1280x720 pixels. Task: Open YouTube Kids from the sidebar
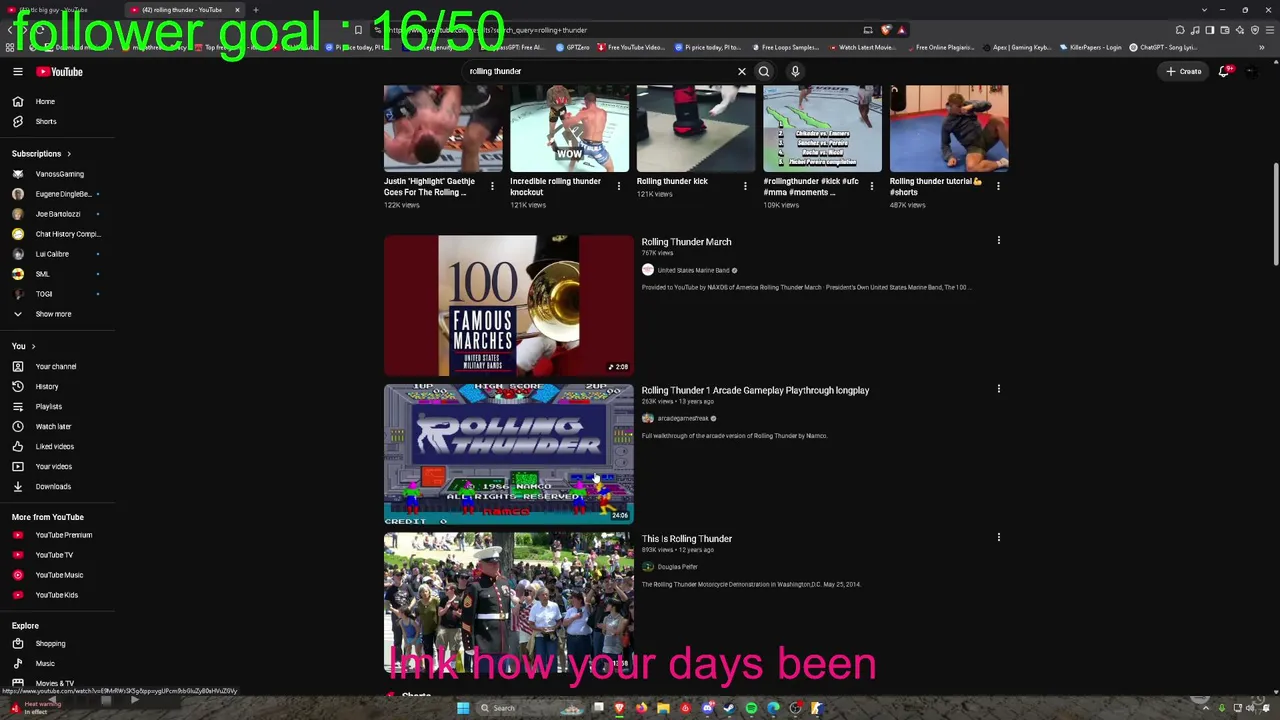click(x=57, y=595)
